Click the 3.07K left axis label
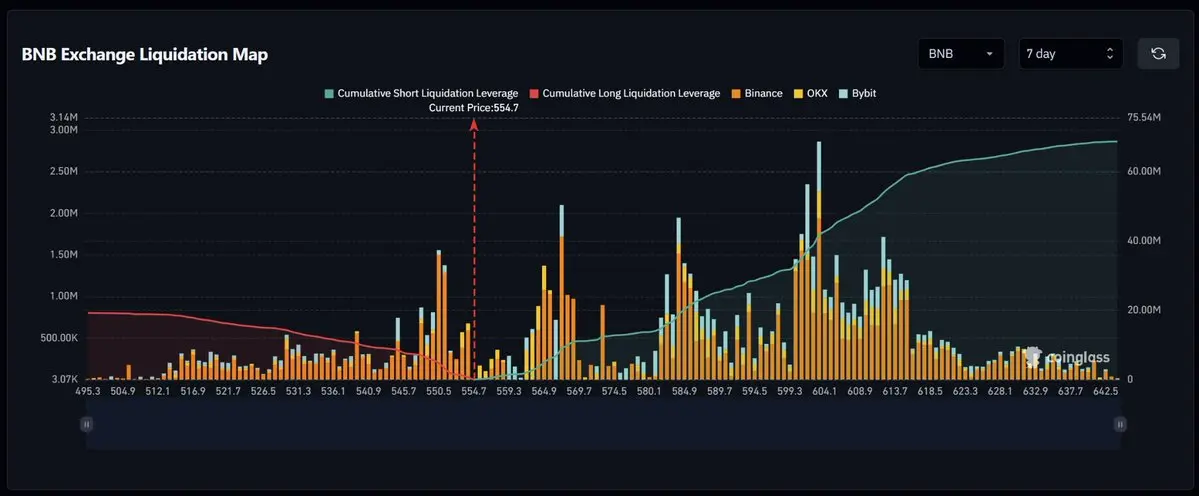Viewport: 1199px width, 496px height. point(63,379)
